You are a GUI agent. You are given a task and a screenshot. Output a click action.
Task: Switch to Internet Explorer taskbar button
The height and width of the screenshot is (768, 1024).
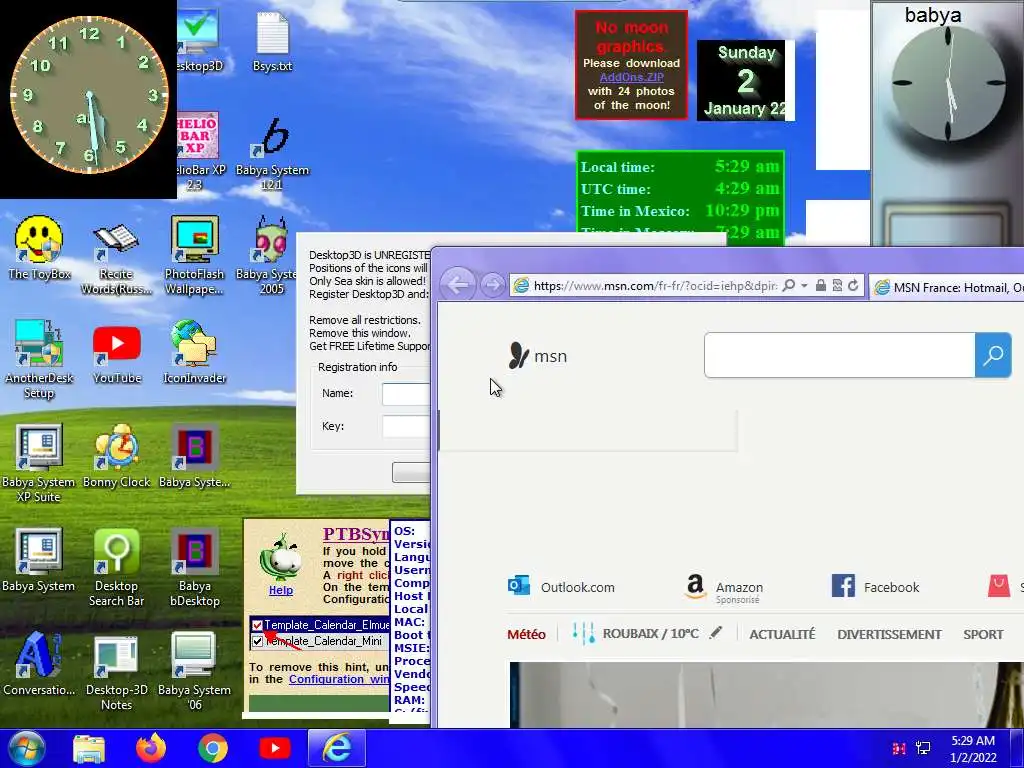pyautogui.click(x=337, y=748)
